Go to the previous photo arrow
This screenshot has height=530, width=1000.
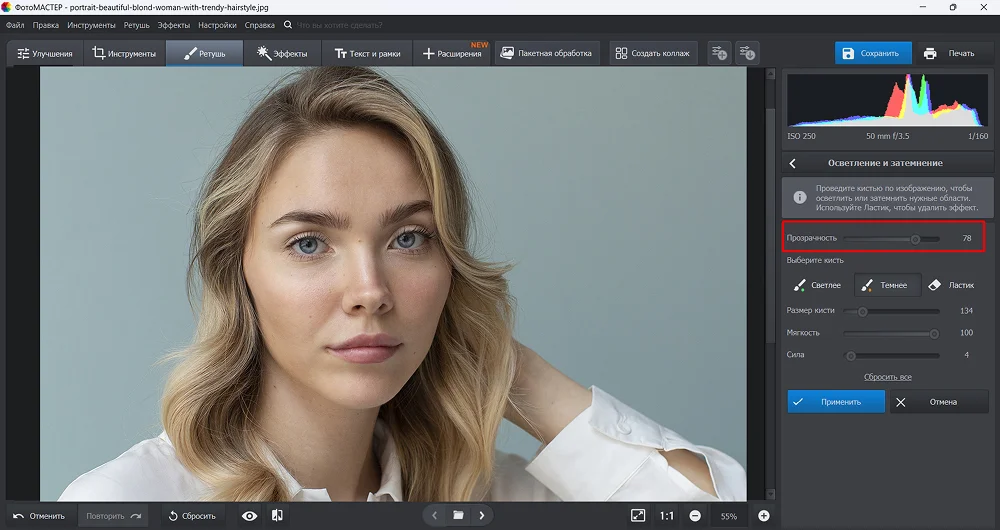point(434,515)
